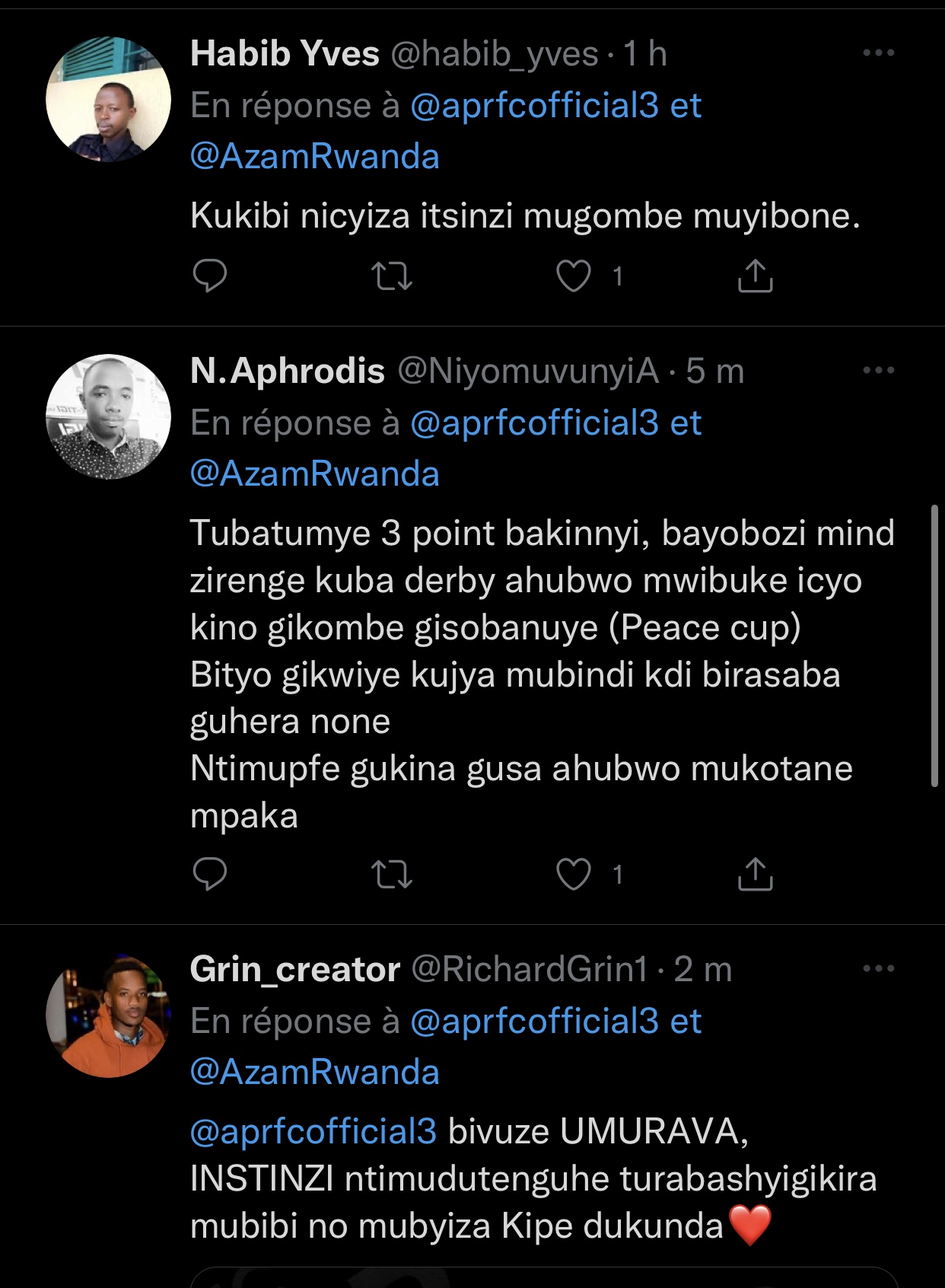The width and height of the screenshot is (945, 1288).
Task: Open the Grin_creator display name
Action: tap(294, 970)
